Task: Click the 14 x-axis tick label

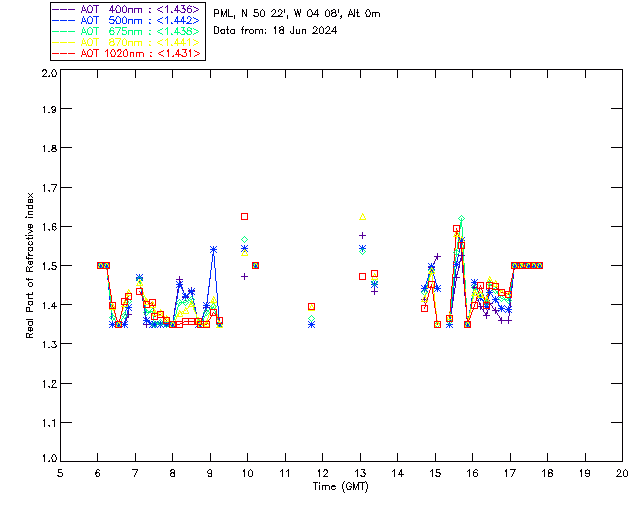Action: click(398, 473)
